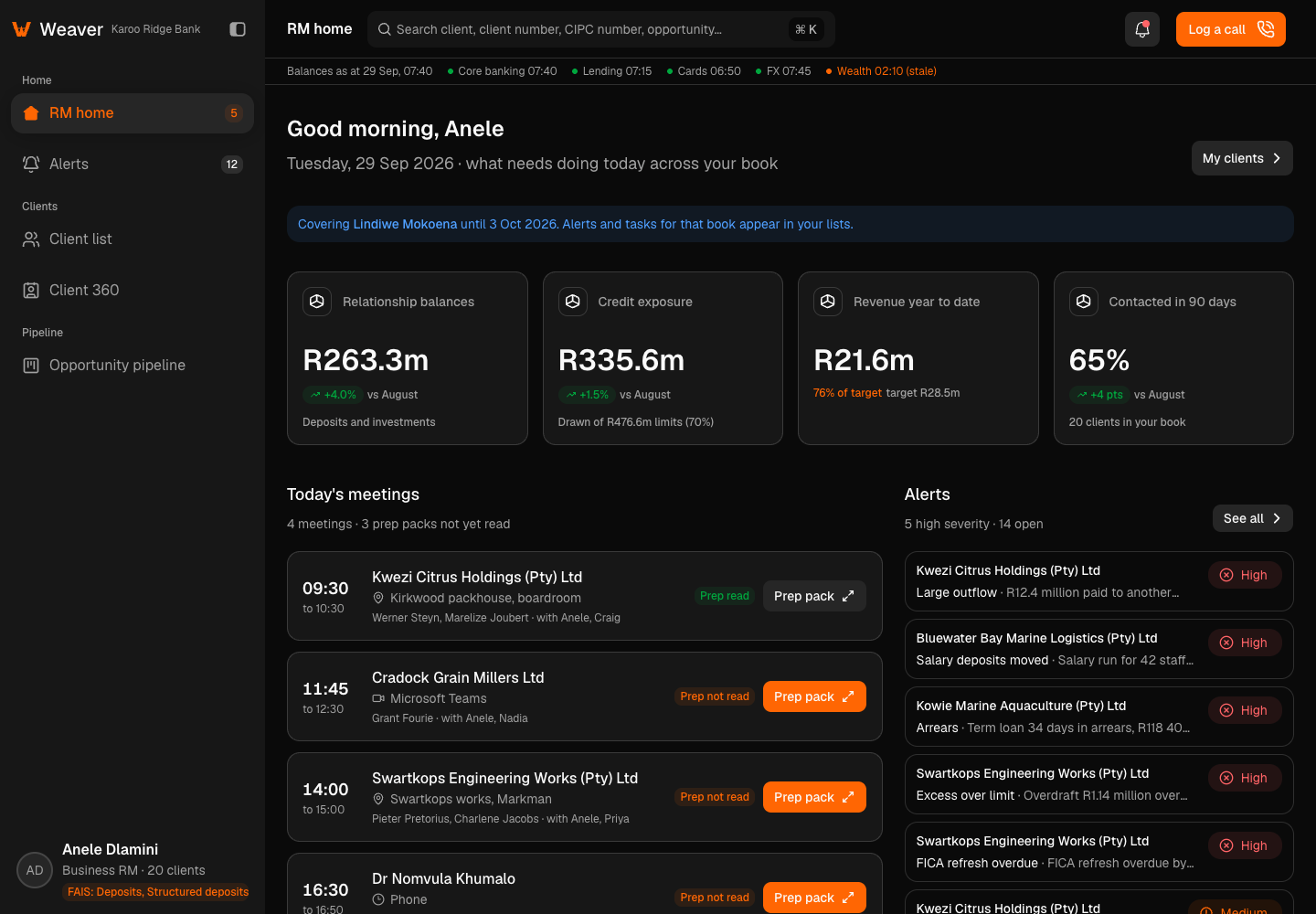This screenshot has height=914, width=1316.
Task: Click the Credit exposure card icon
Action: pyautogui.click(x=573, y=302)
